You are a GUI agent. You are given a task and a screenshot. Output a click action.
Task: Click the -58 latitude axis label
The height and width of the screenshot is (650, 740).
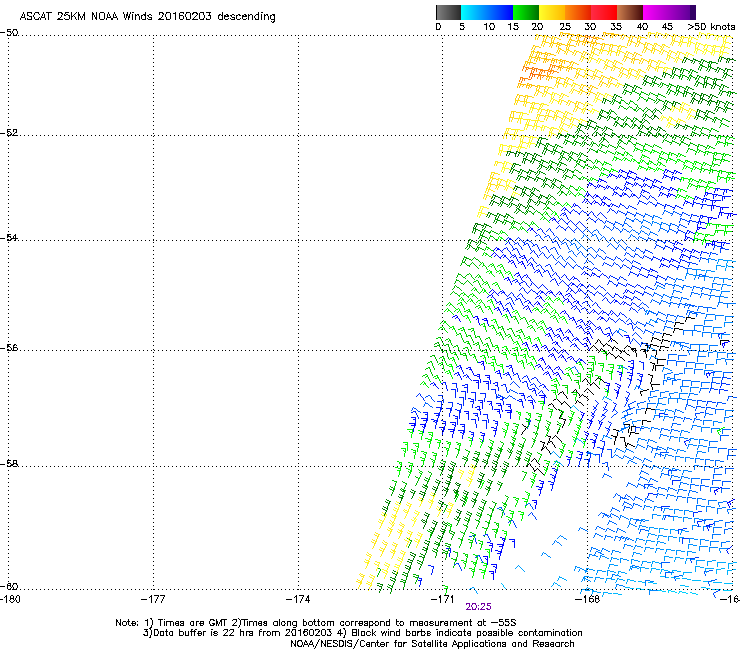tap(9, 464)
